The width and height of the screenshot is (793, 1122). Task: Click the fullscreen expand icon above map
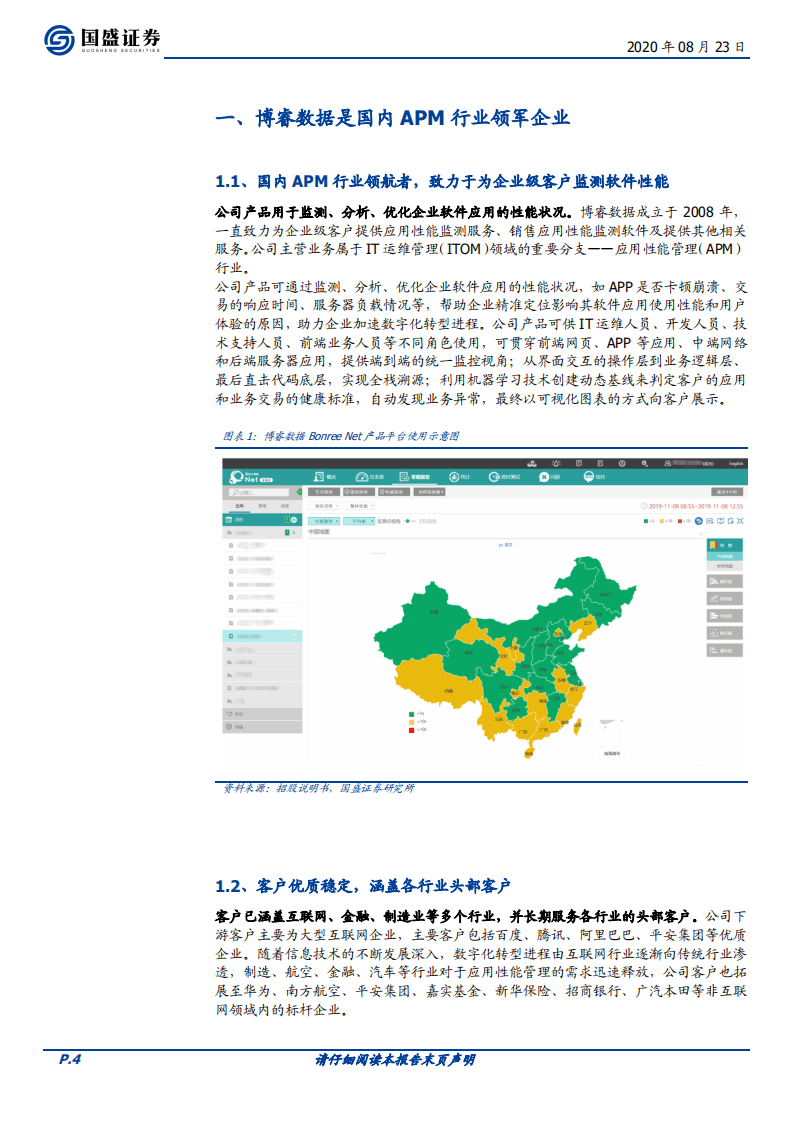740,521
